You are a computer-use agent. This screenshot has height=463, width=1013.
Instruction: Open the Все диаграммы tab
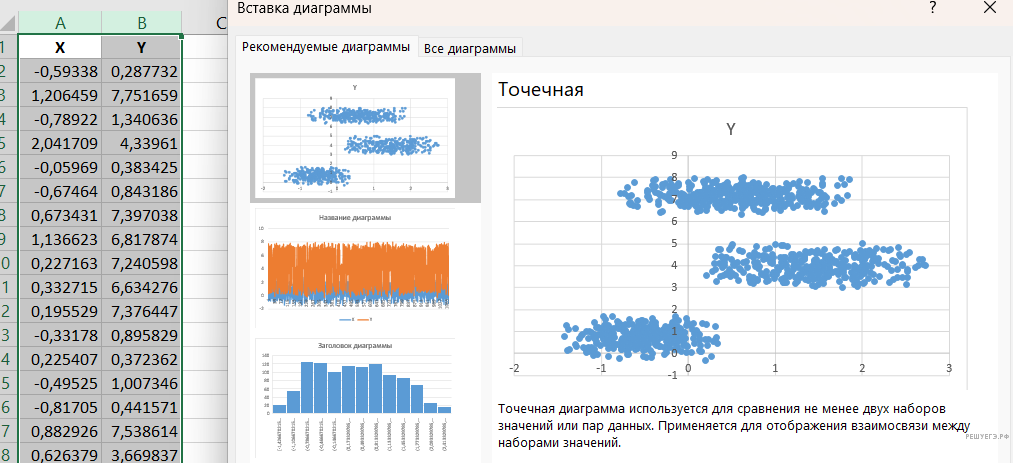coord(470,48)
